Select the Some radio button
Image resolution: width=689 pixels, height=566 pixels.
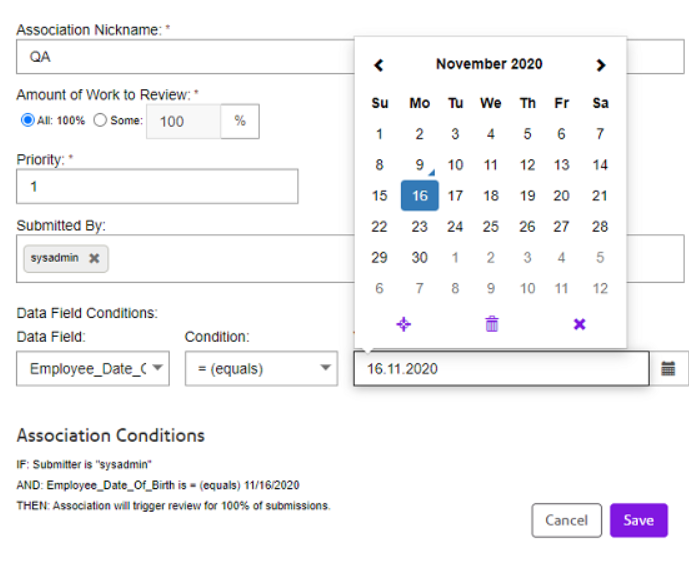[100, 120]
